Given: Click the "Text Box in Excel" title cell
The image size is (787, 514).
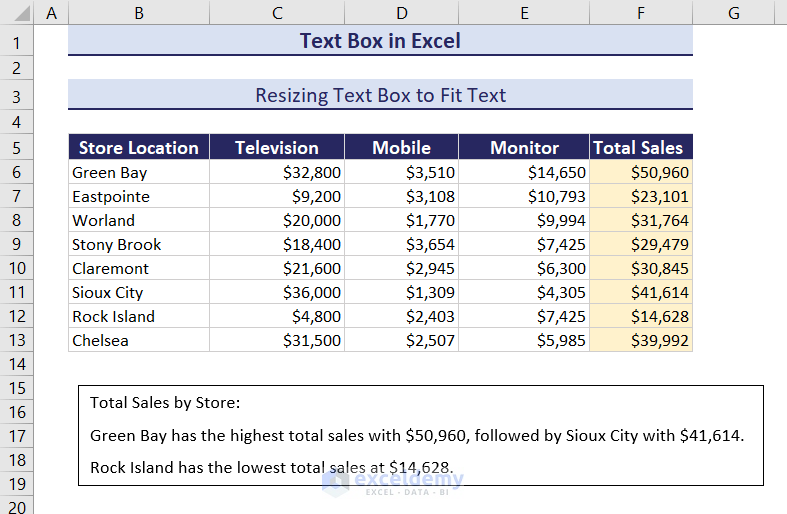Looking at the screenshot, I should pos(380,41).
